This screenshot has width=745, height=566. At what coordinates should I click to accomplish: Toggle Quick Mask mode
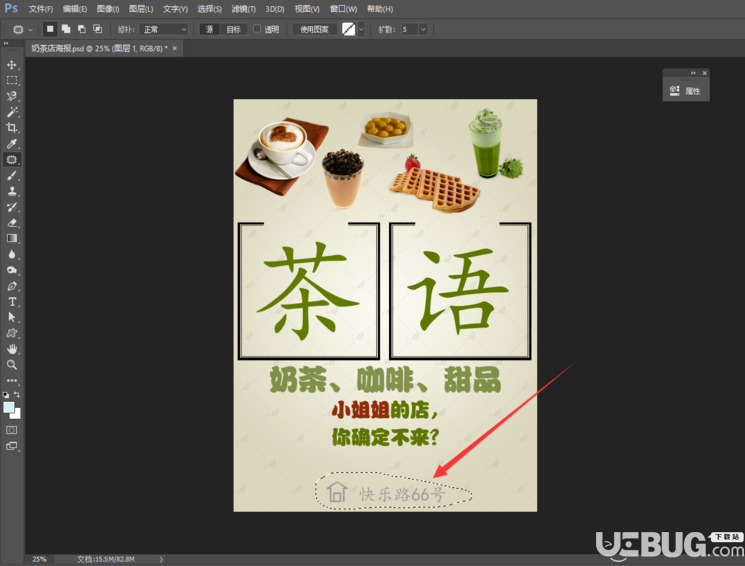click(x=12, y=430)
